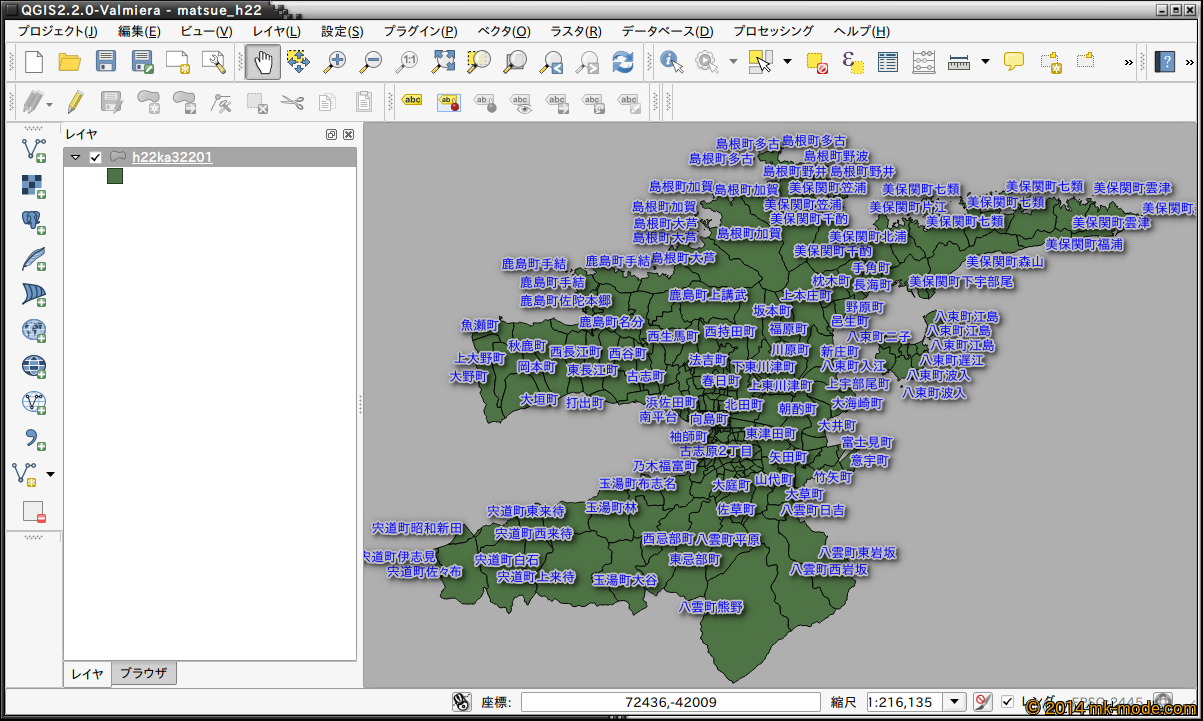
Task: Open the scale ratio dropdown
Action: click(954, 702)
